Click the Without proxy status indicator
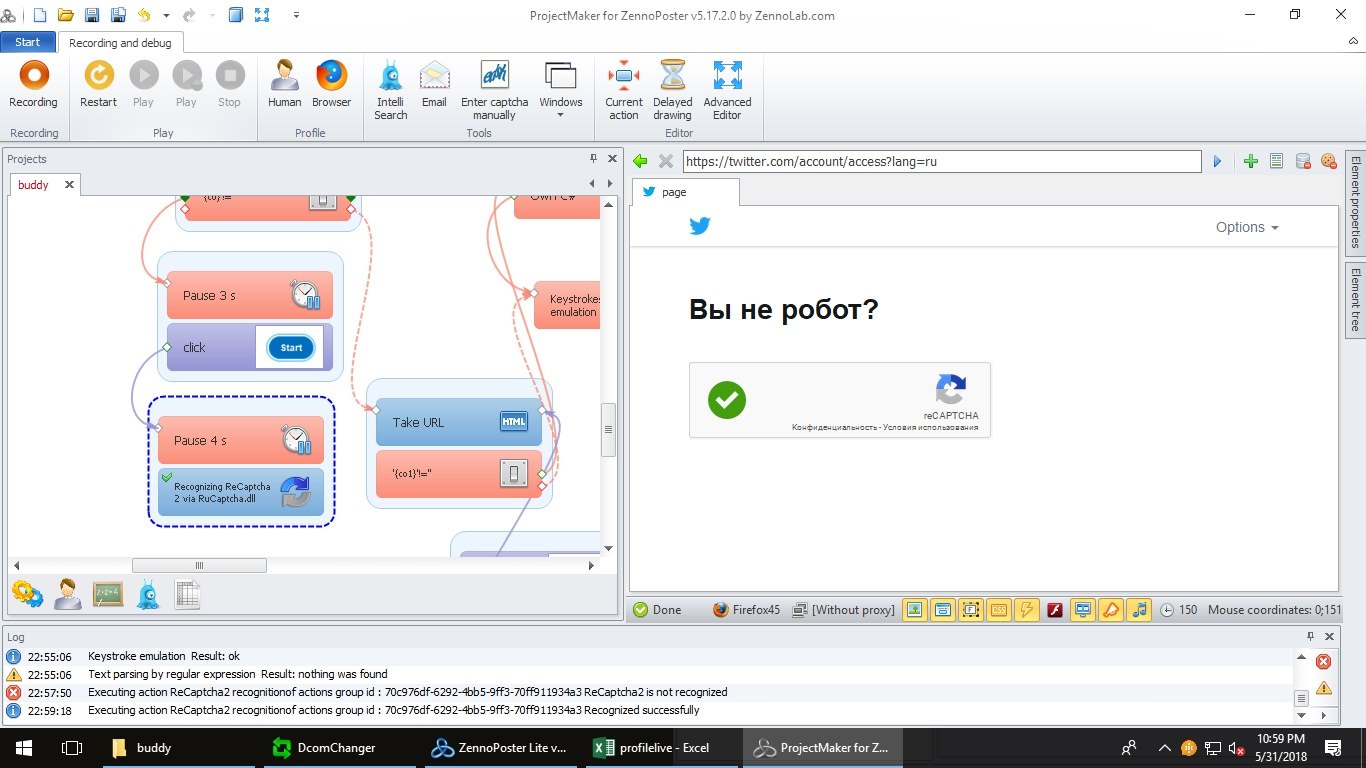This screenshot has width=1366, height=768. tap(844, 609)
